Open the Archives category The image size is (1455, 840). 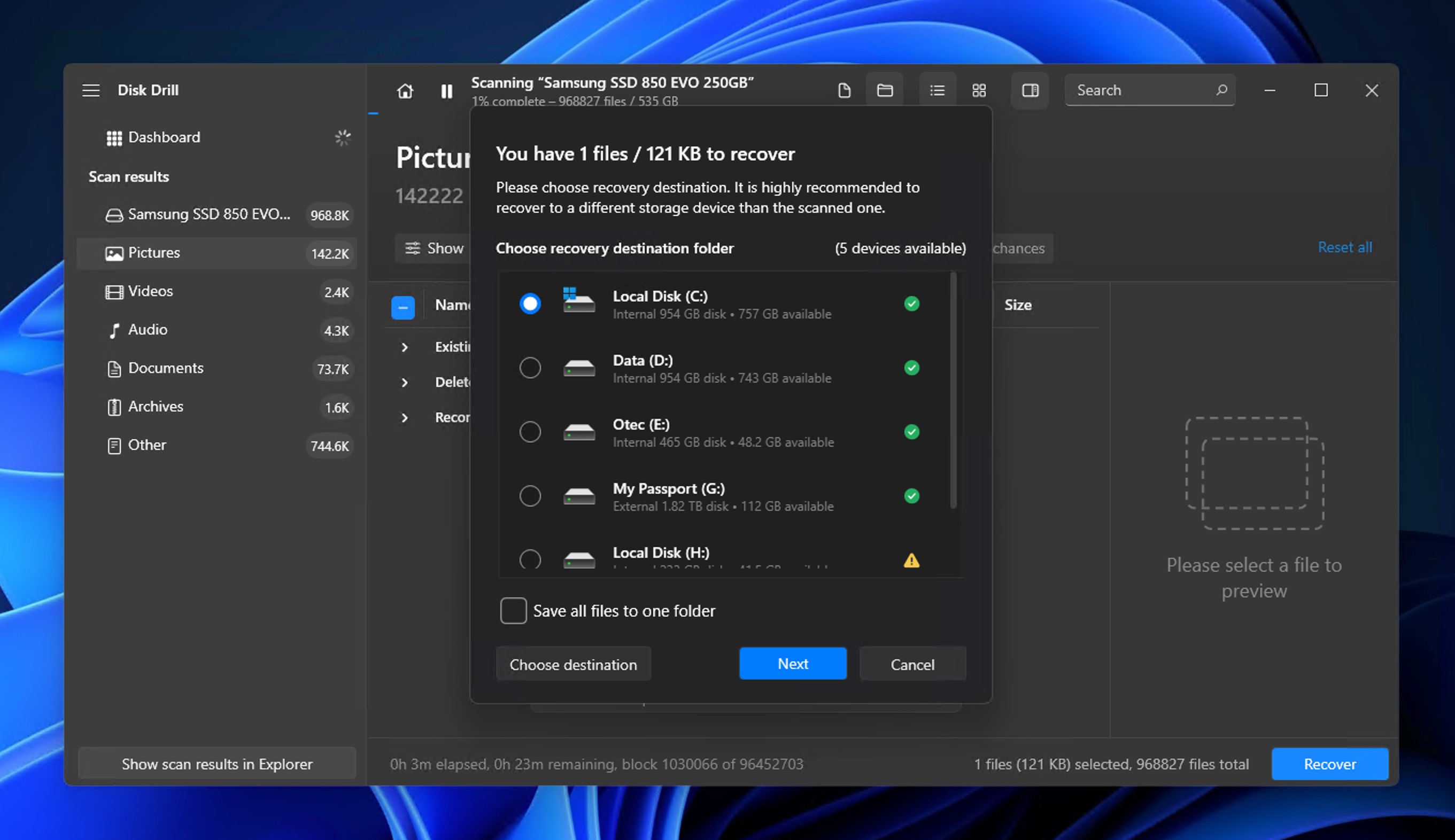217,407
